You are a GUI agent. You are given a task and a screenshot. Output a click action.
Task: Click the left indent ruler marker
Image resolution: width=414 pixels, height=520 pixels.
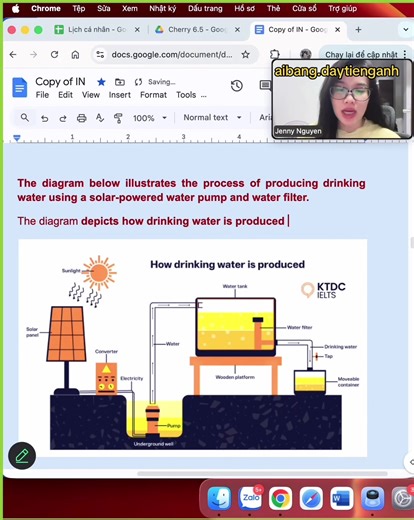[17, 138]
